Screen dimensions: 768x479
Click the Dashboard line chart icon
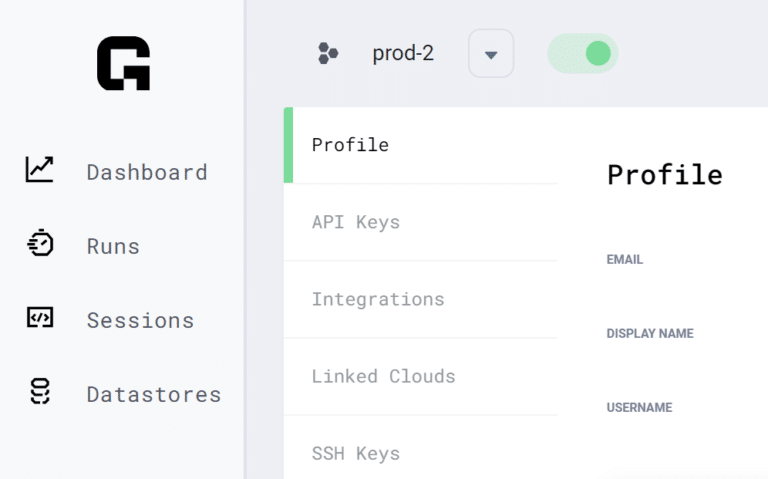pyautogui.click(x=40, y=170)
